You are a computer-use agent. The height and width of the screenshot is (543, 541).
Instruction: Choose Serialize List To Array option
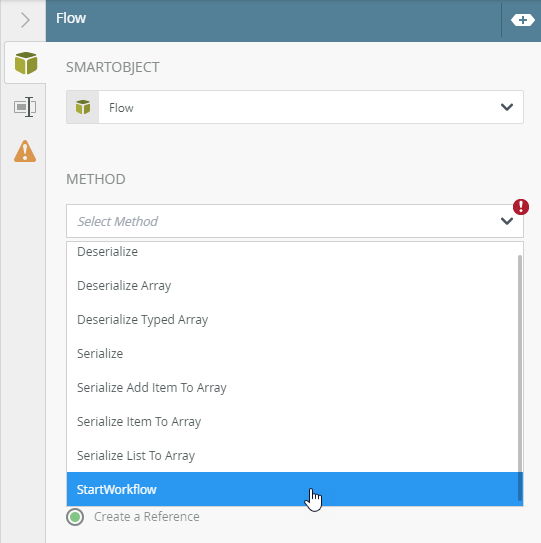293,455
